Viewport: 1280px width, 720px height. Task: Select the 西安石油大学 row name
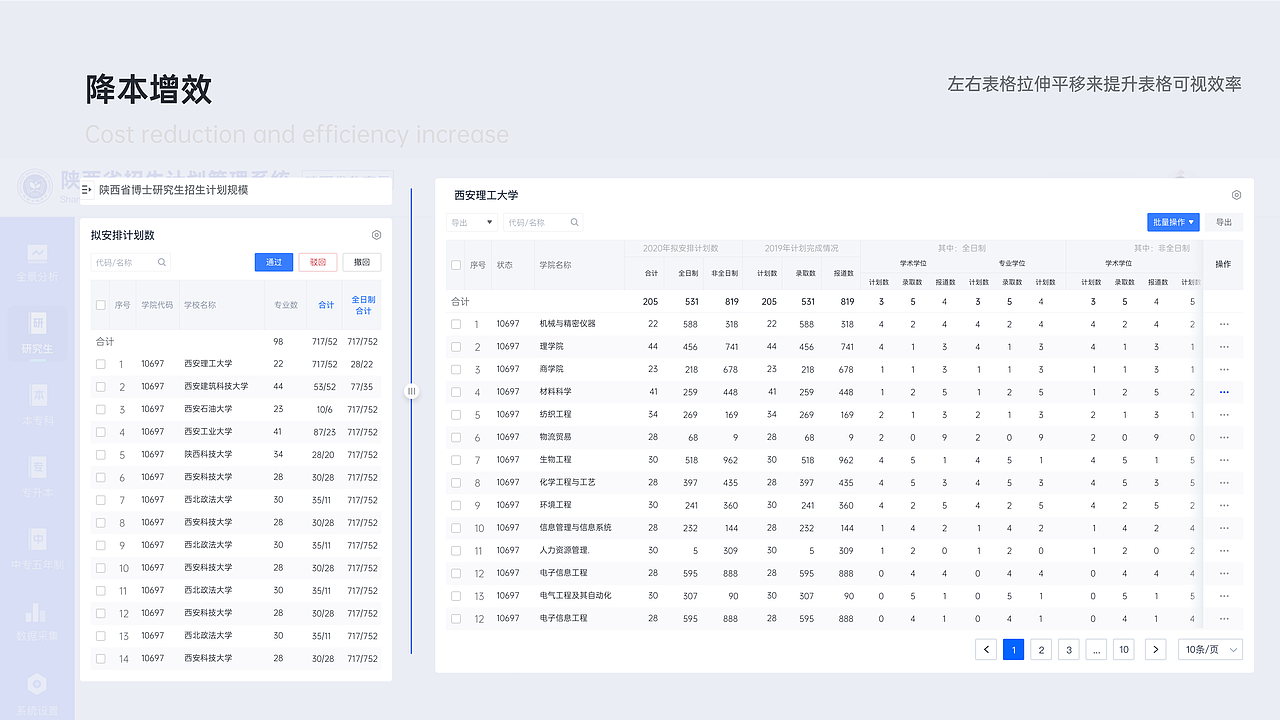pyautogui.click(x=208, y=409)
